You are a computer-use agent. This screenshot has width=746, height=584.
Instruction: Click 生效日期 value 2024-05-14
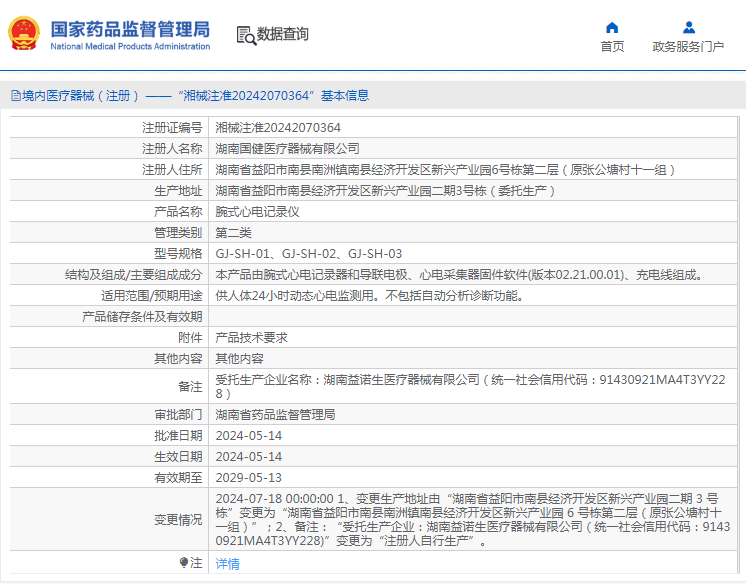tap(249, 456)
